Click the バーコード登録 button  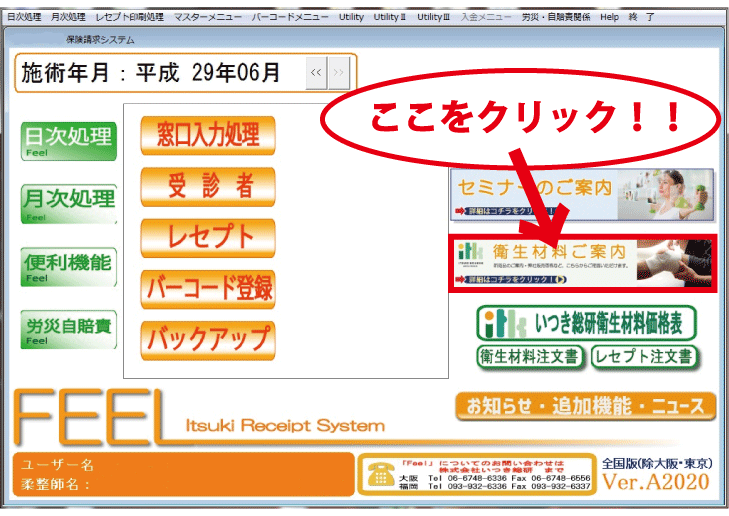pyautogui.click(x=208, y=289)
